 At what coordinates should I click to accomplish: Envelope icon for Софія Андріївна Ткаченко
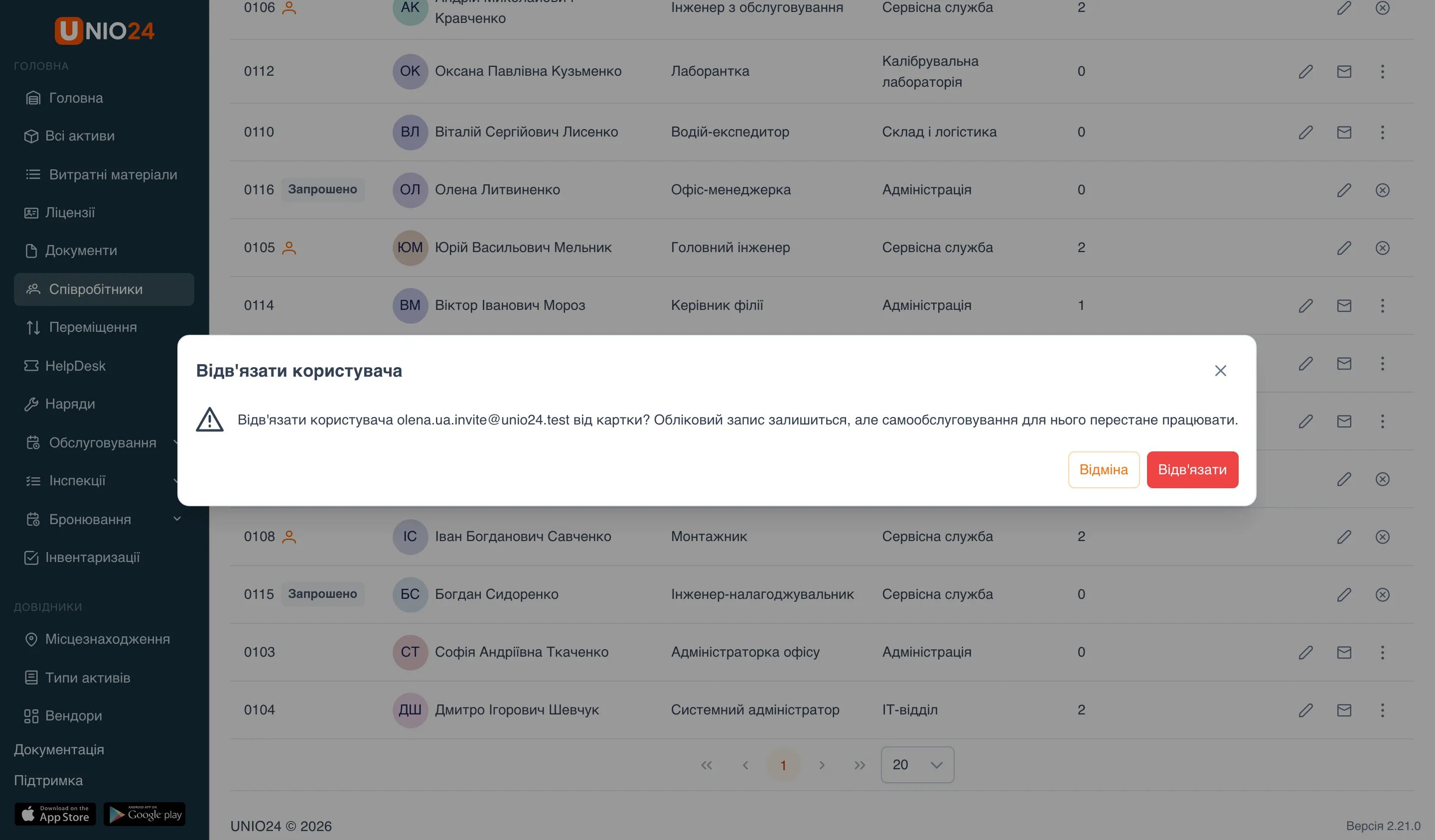tap(1344, 652)
